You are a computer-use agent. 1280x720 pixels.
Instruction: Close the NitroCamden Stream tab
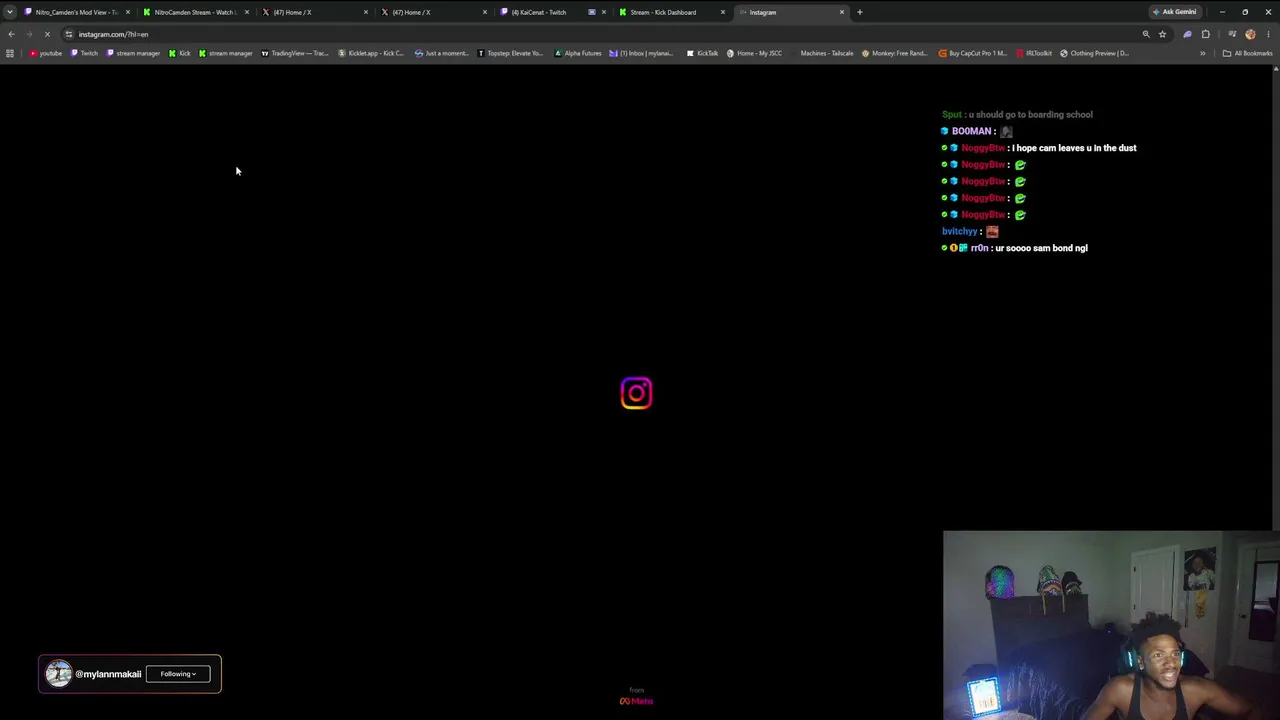click(x=247, y=12)
